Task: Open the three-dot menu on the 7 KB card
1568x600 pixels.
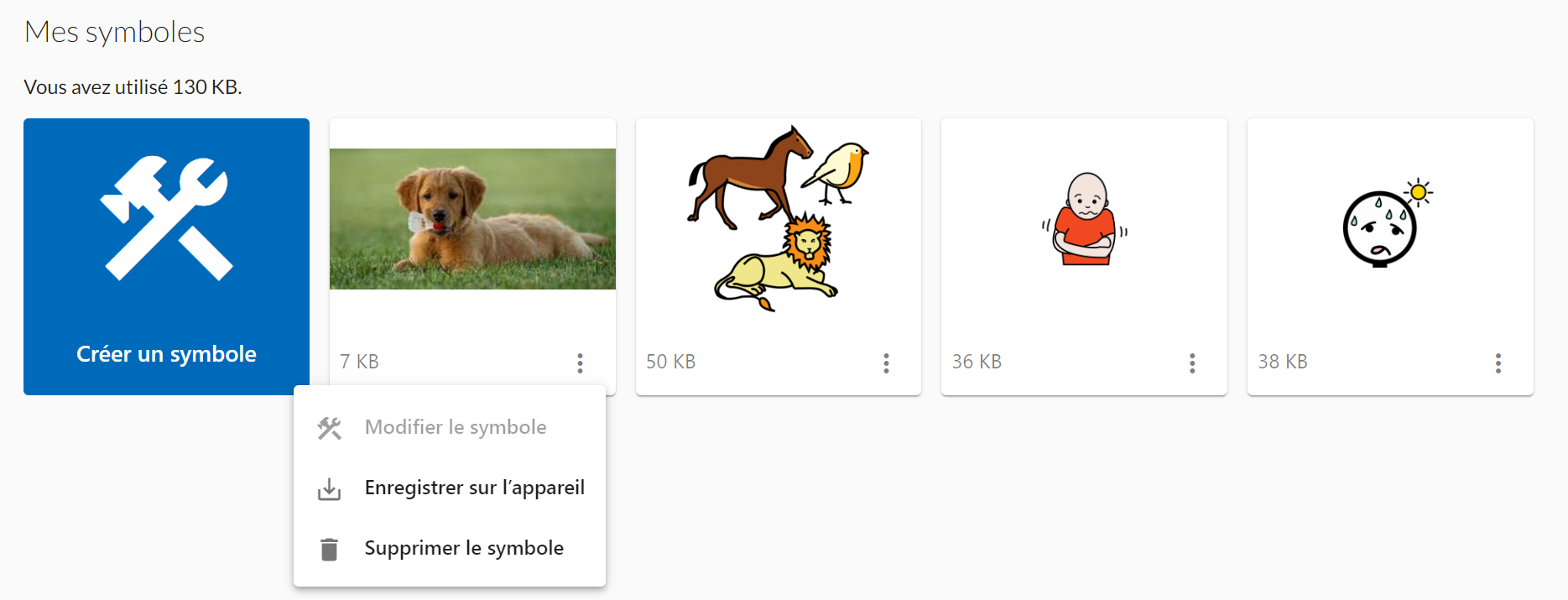Action: point(580,363)
